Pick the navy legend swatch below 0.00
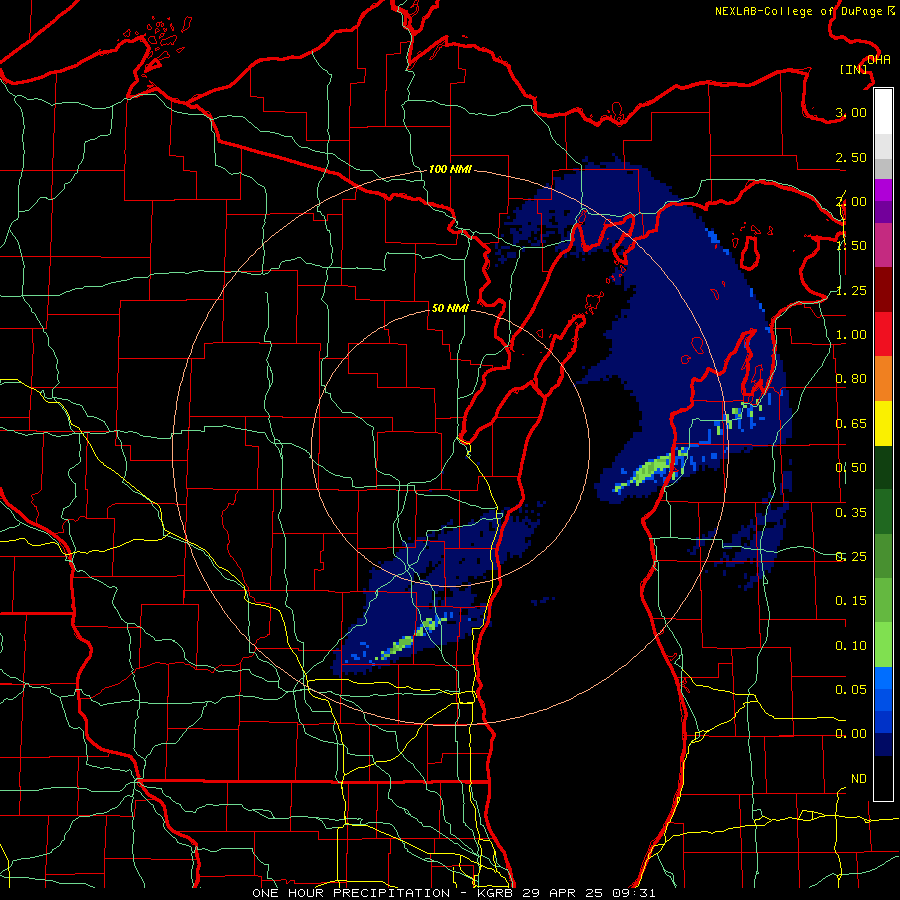The width and height of the screenshot is (900, 900). (883, 745)
